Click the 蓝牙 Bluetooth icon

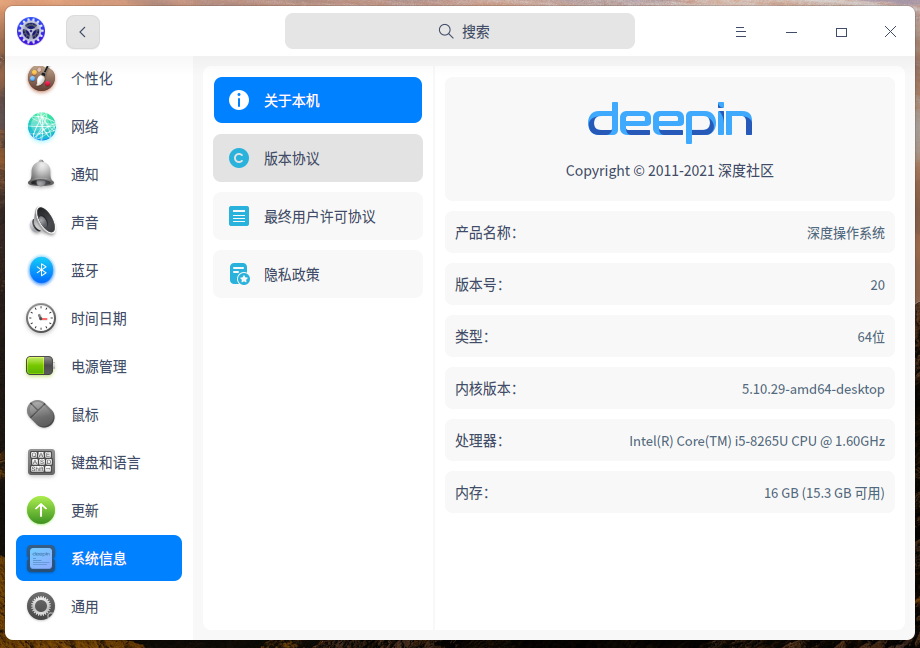41,270
